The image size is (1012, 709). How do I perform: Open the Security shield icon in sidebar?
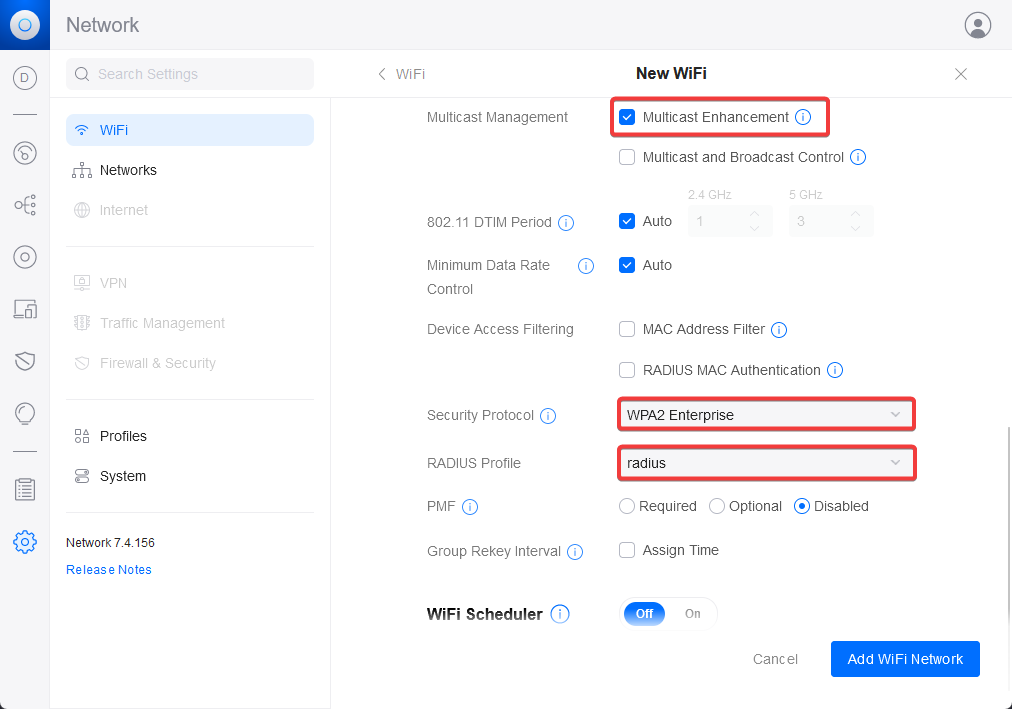click(25, 361)
